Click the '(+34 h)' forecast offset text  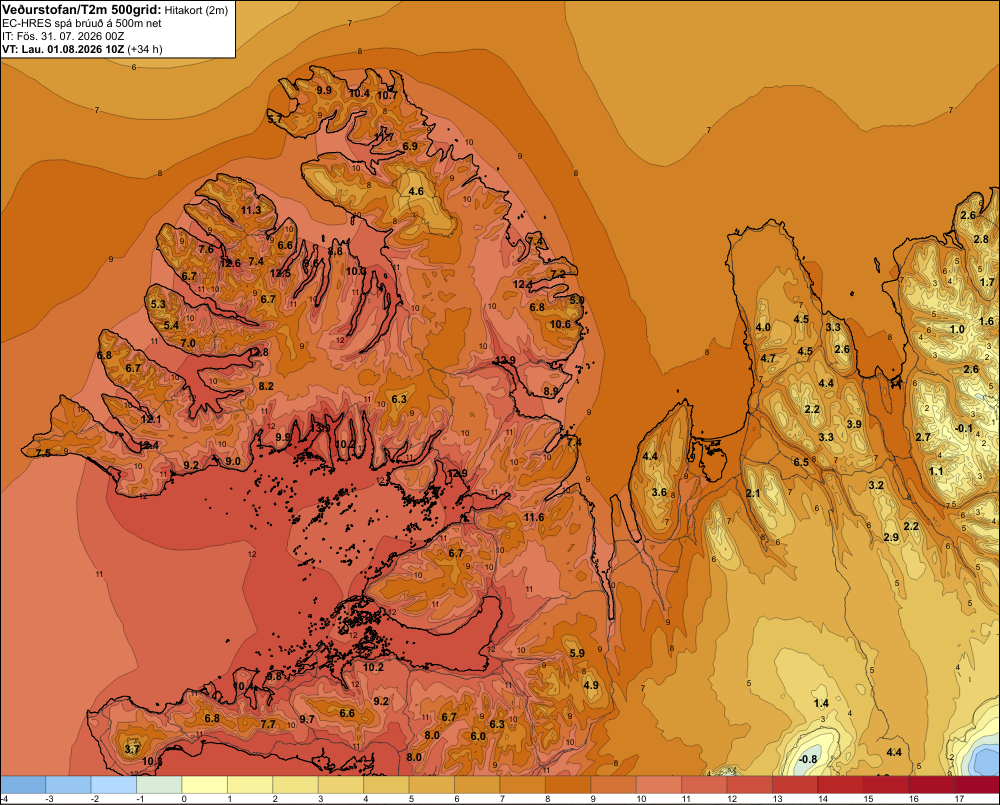point(145,49)
